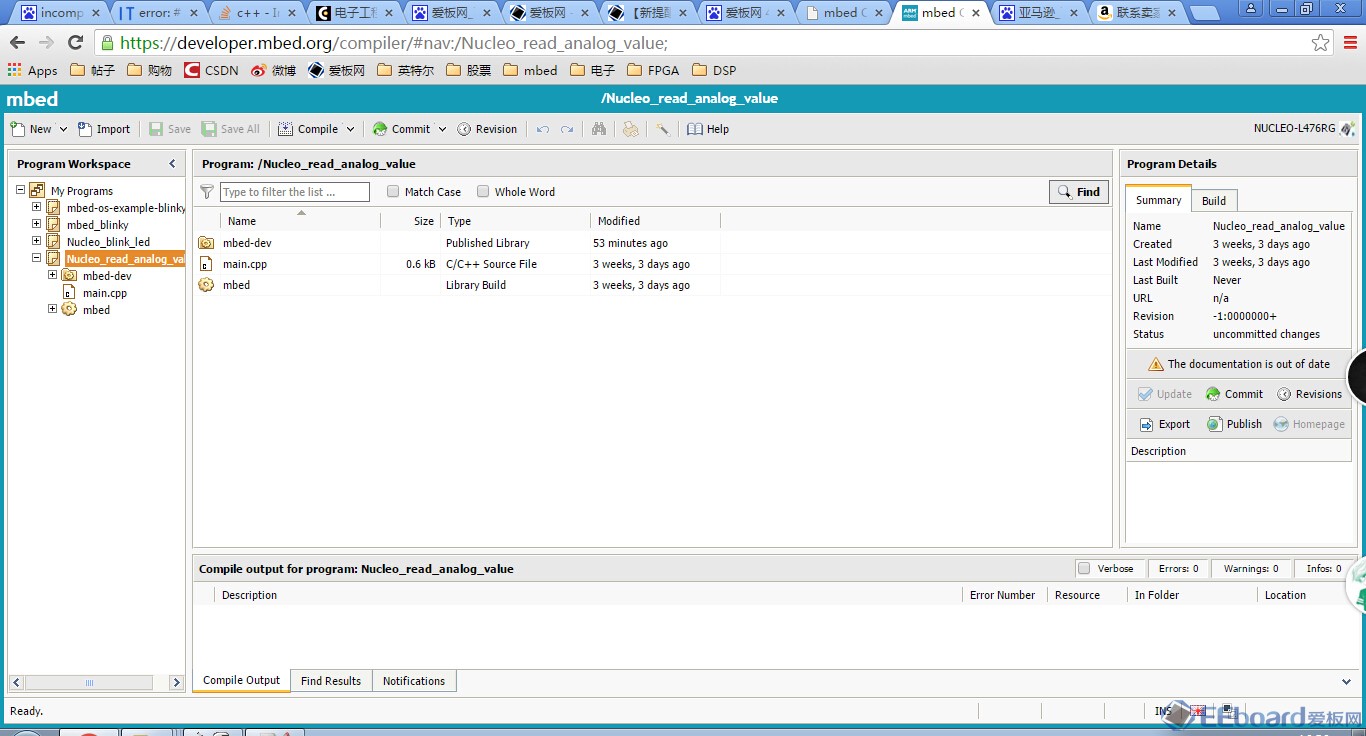
Task: Sort file list by Name column
Action: tap(242, 221)
